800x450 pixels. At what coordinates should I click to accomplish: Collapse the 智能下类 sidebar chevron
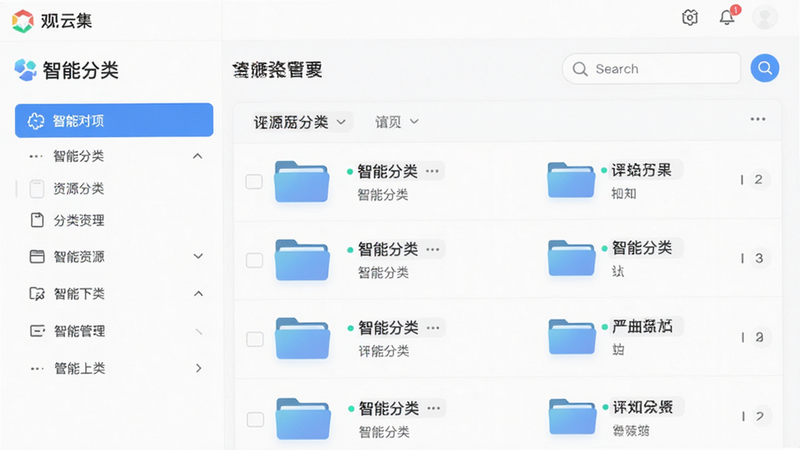pos(198,294)
